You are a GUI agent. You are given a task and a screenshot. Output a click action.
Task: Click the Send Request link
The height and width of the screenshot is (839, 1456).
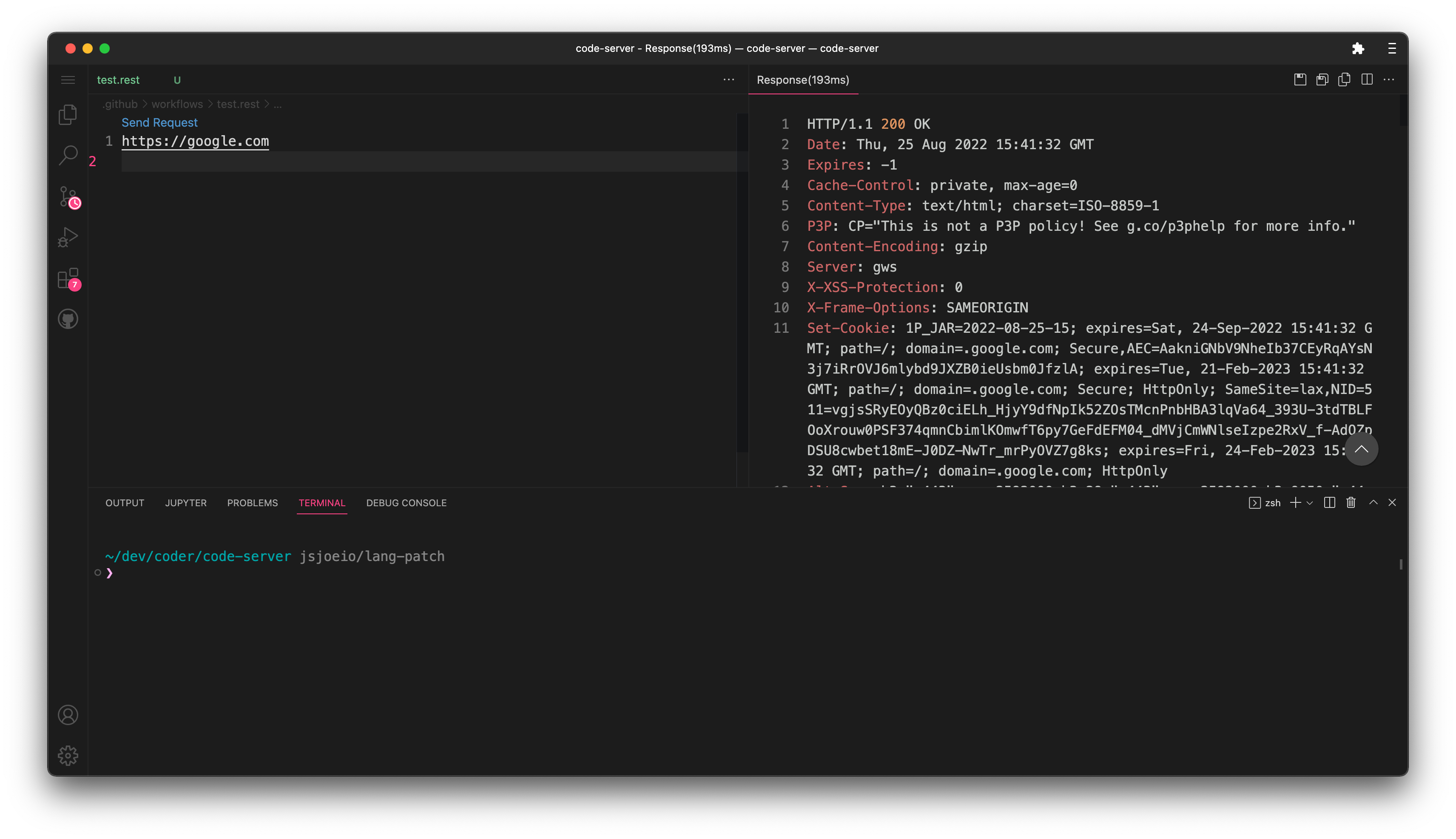pos(159,123)
